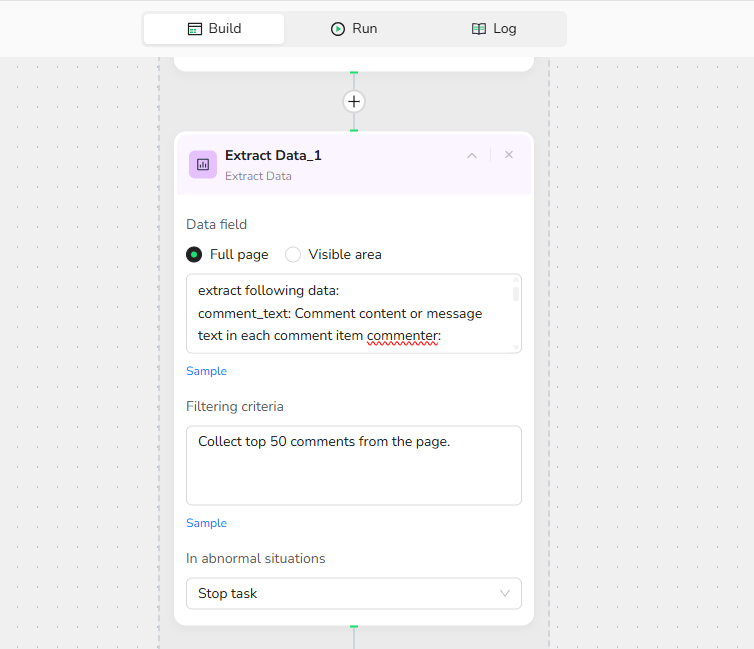
Task: Open the Sample link below Filtering criteria
Action: [x=206, y=523]
